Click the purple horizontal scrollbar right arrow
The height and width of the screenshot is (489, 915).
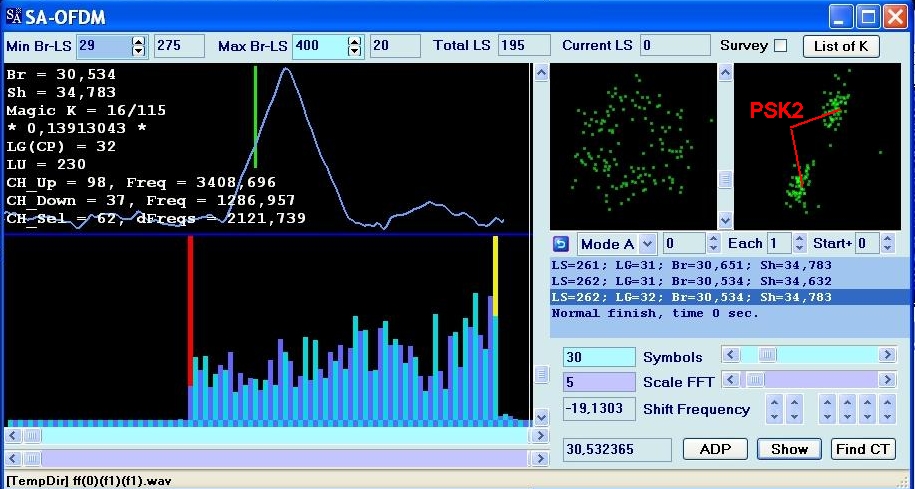point(541,457)
